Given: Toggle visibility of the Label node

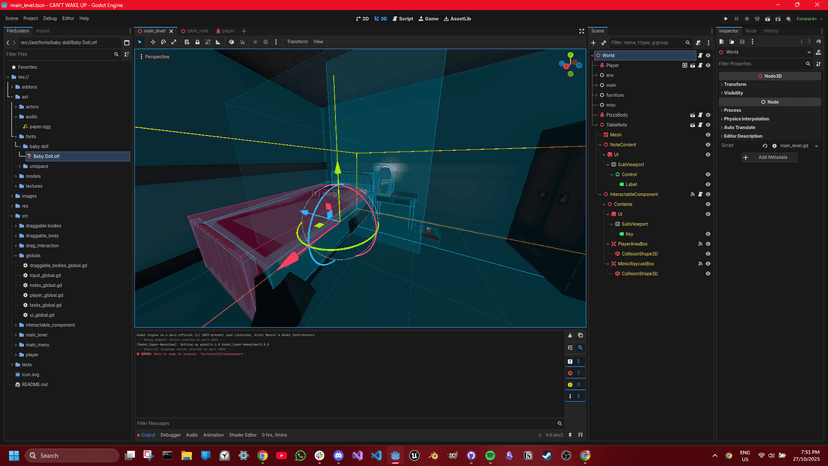Looking at the screenshot, I should click(708, 184).
